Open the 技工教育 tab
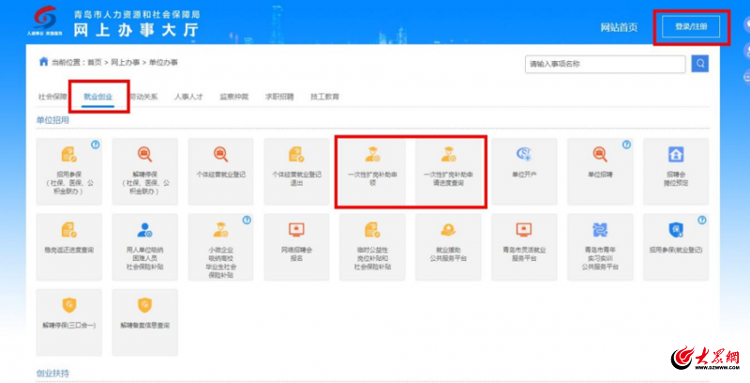 pos(325,97)
